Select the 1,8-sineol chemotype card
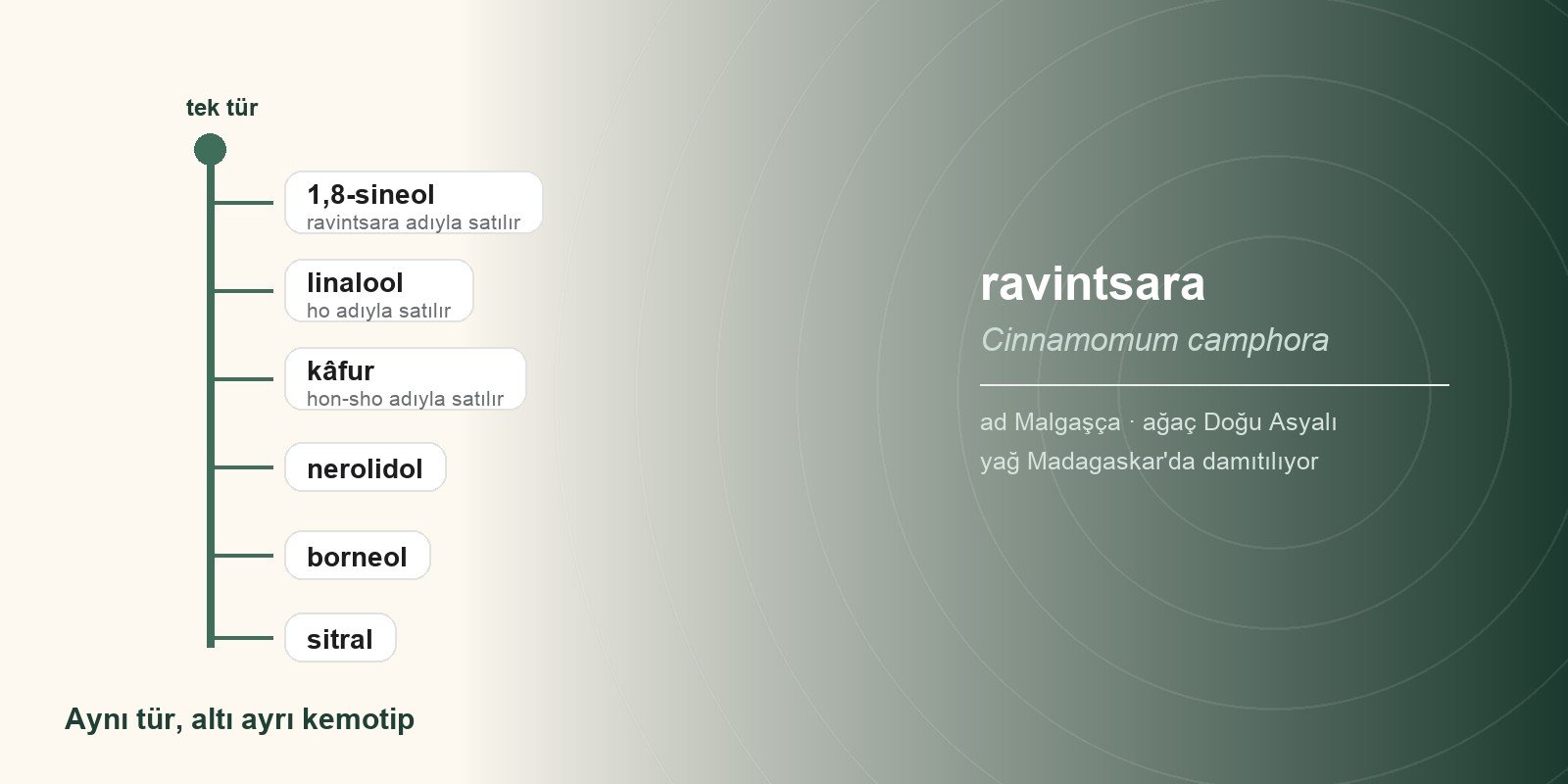 coord(414,203)
